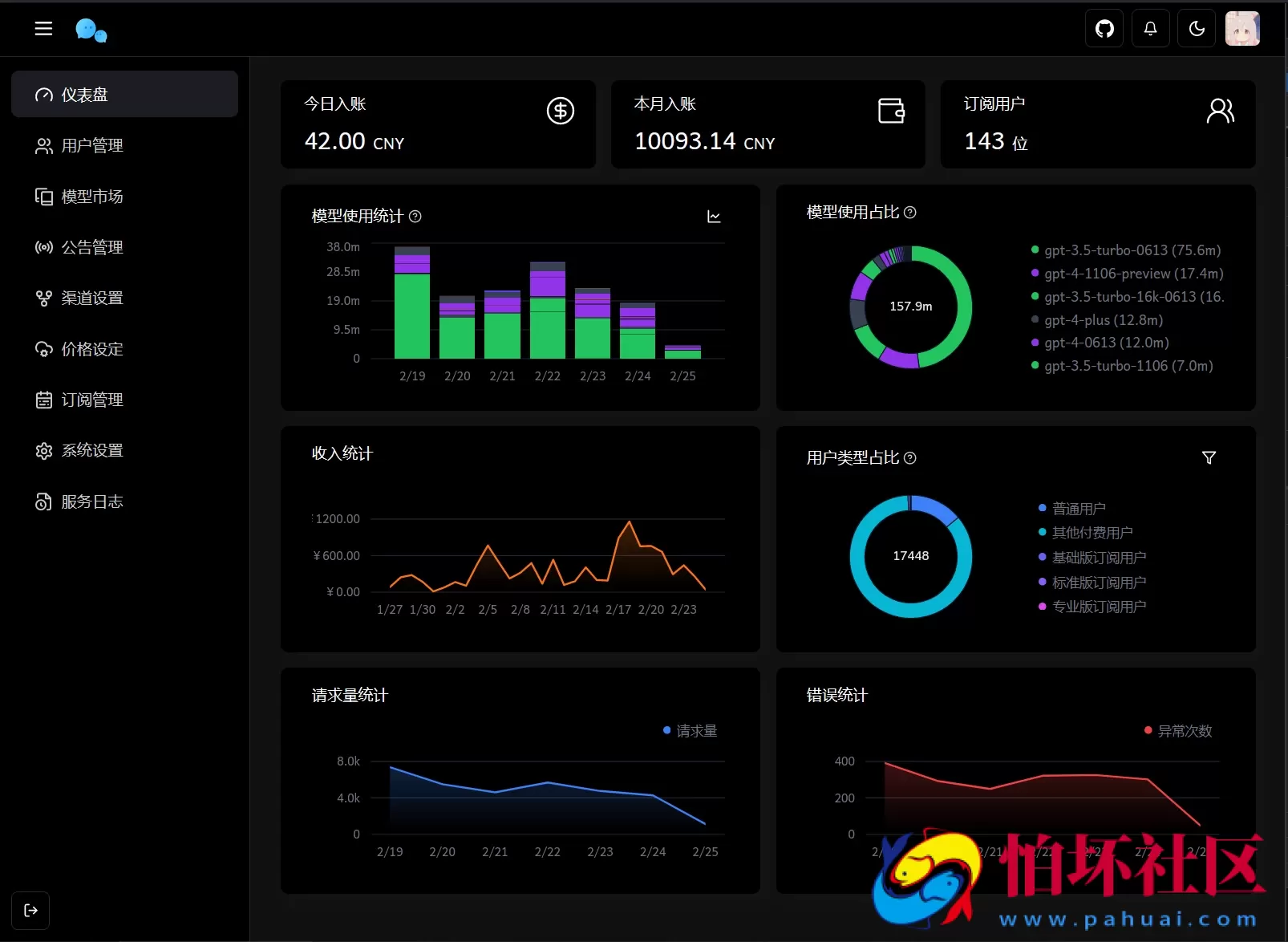
Task: Open 系统设置 from the sidebar
Action: (92, 451)
